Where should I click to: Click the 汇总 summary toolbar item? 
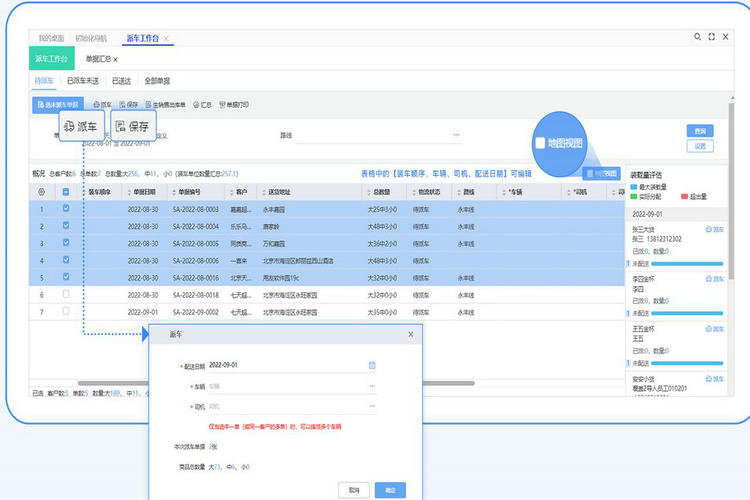tap(201, 103)
